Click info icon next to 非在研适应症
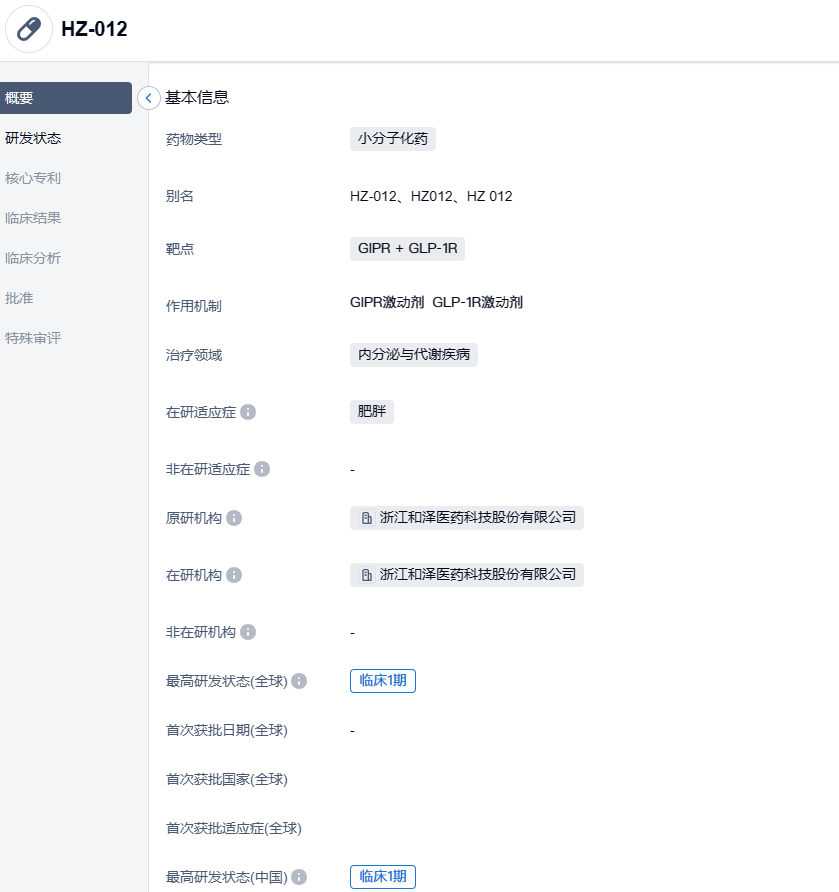The width and height of the screenshot is (839, 892). pyautogui.click(x=262, y=469)
